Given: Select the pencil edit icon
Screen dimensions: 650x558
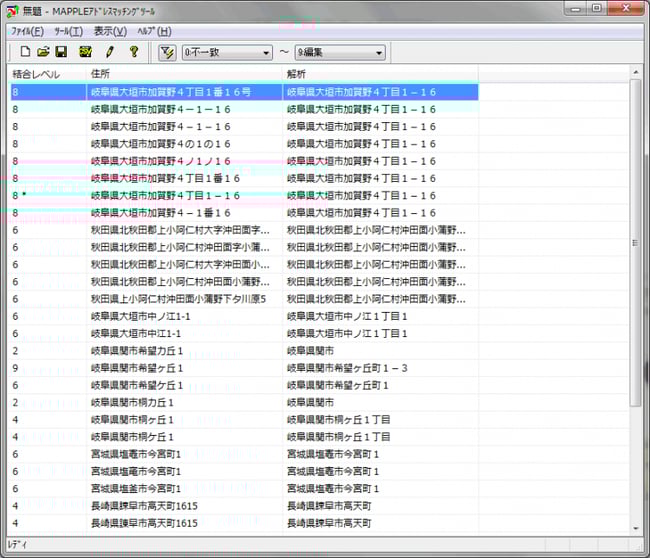Looking at the screenshot, I should click(109, 52).
